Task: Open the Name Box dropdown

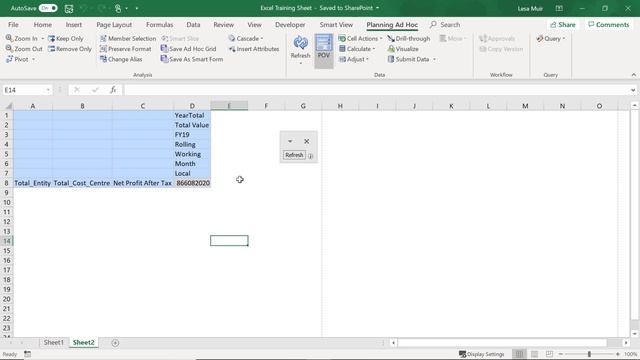Action: [x=48, y=90]
